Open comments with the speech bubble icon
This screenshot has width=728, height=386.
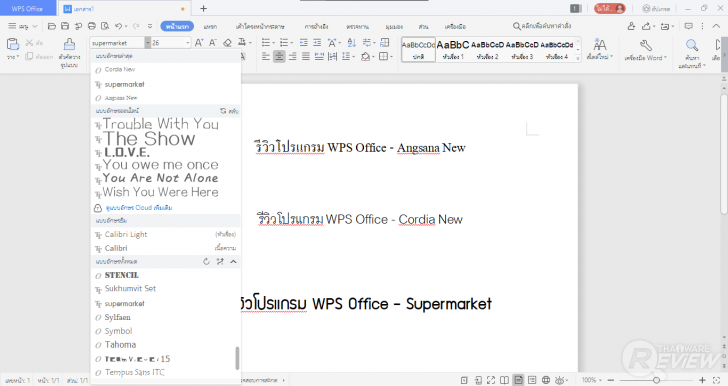[689, 26]
